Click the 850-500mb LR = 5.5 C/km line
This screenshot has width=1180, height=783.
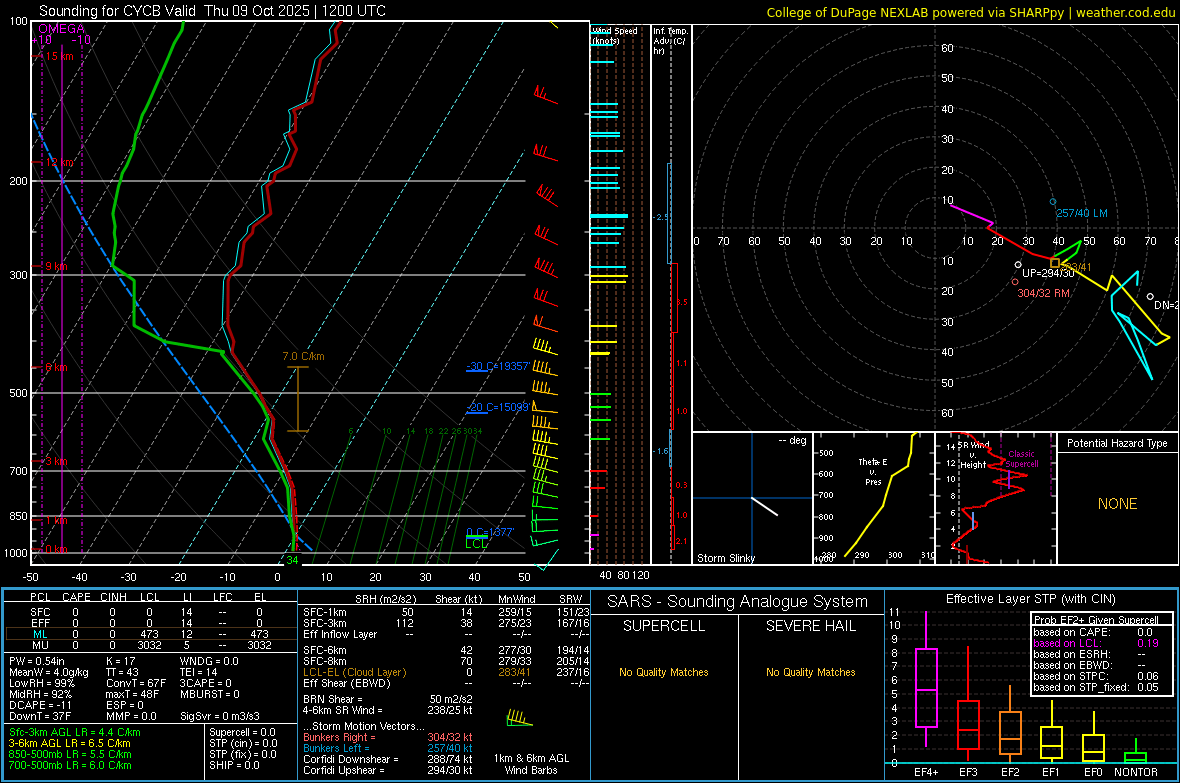tap(70, 754)
